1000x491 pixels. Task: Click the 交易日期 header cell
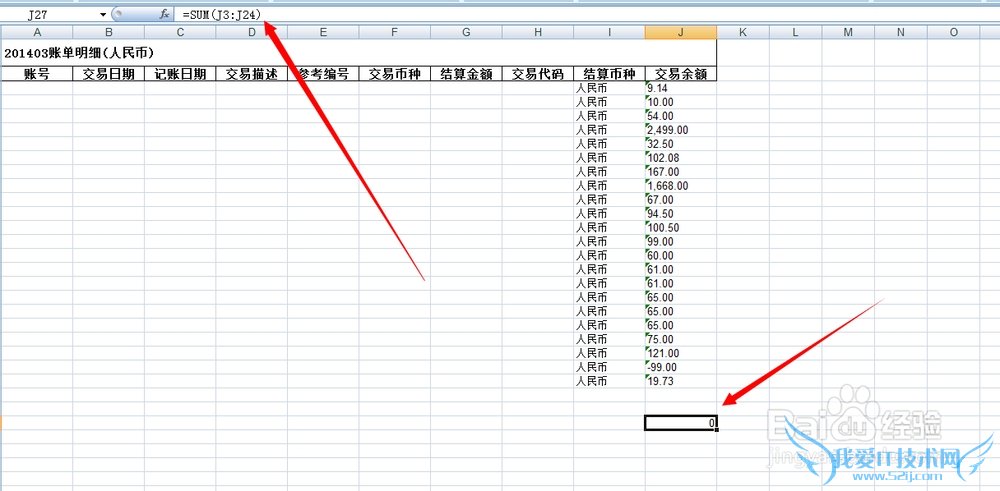108,74
